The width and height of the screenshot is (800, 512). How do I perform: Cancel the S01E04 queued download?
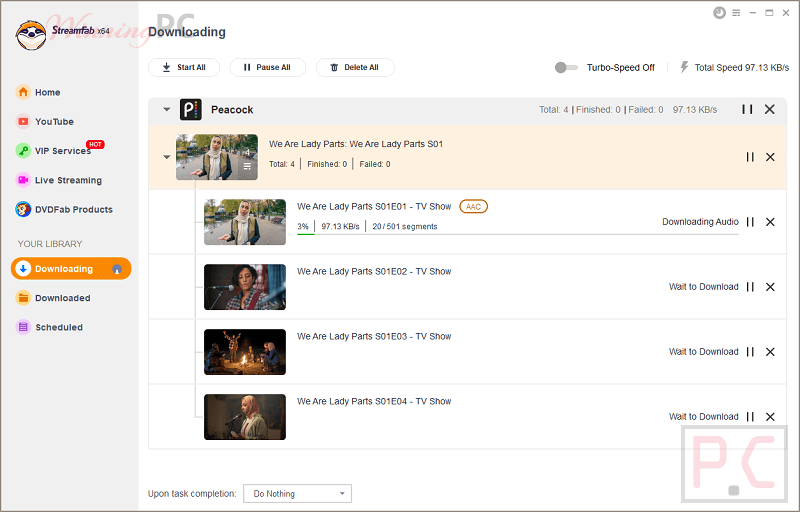coord(770,417)
